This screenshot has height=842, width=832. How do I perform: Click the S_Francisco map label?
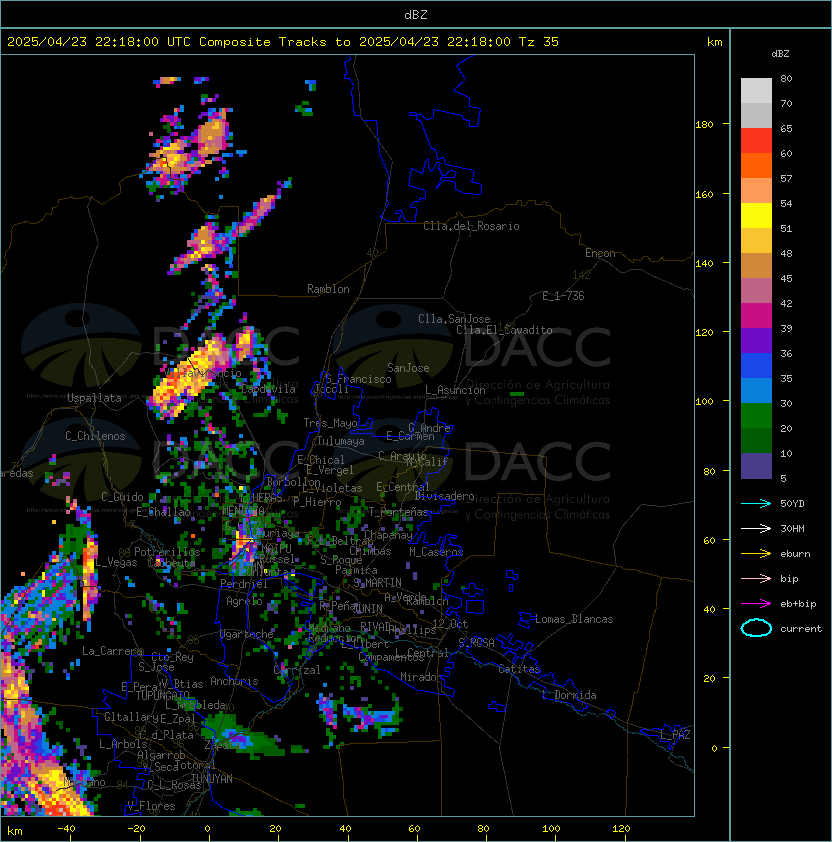coord(358,379)
